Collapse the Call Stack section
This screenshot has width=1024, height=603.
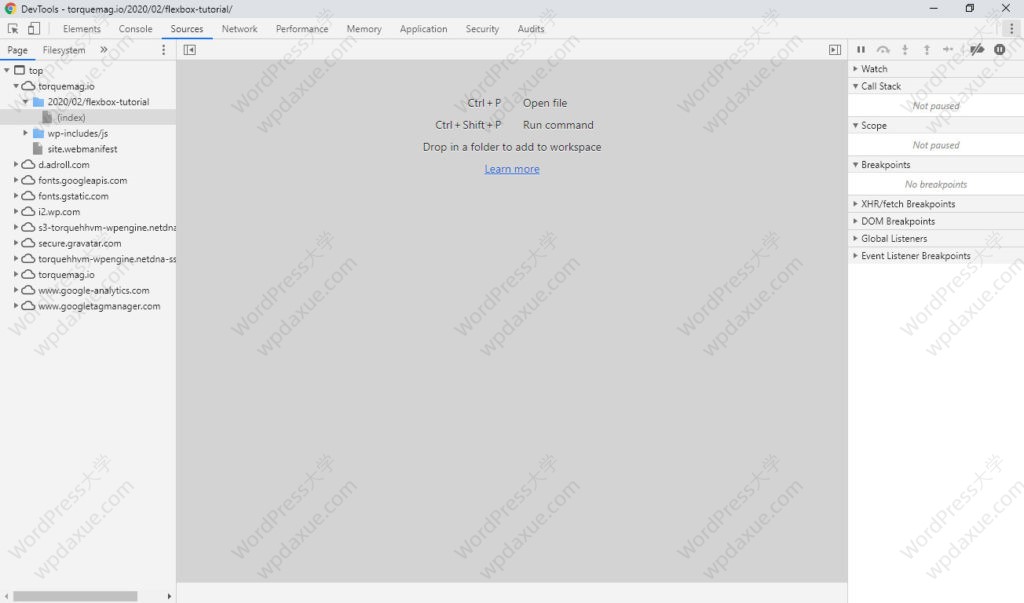(936, 86)
